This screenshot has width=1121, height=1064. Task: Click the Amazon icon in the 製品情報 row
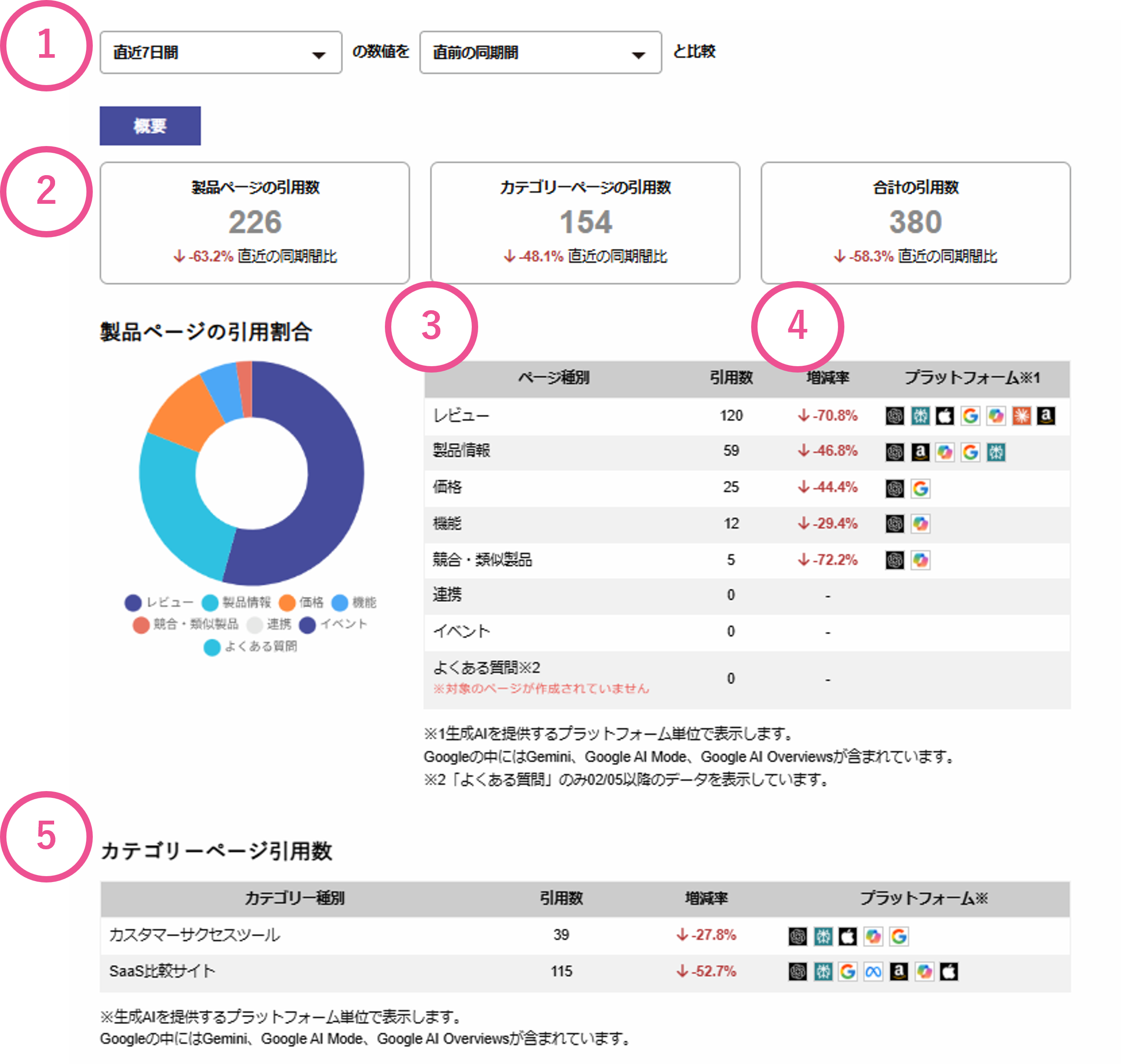pos(919,452)
